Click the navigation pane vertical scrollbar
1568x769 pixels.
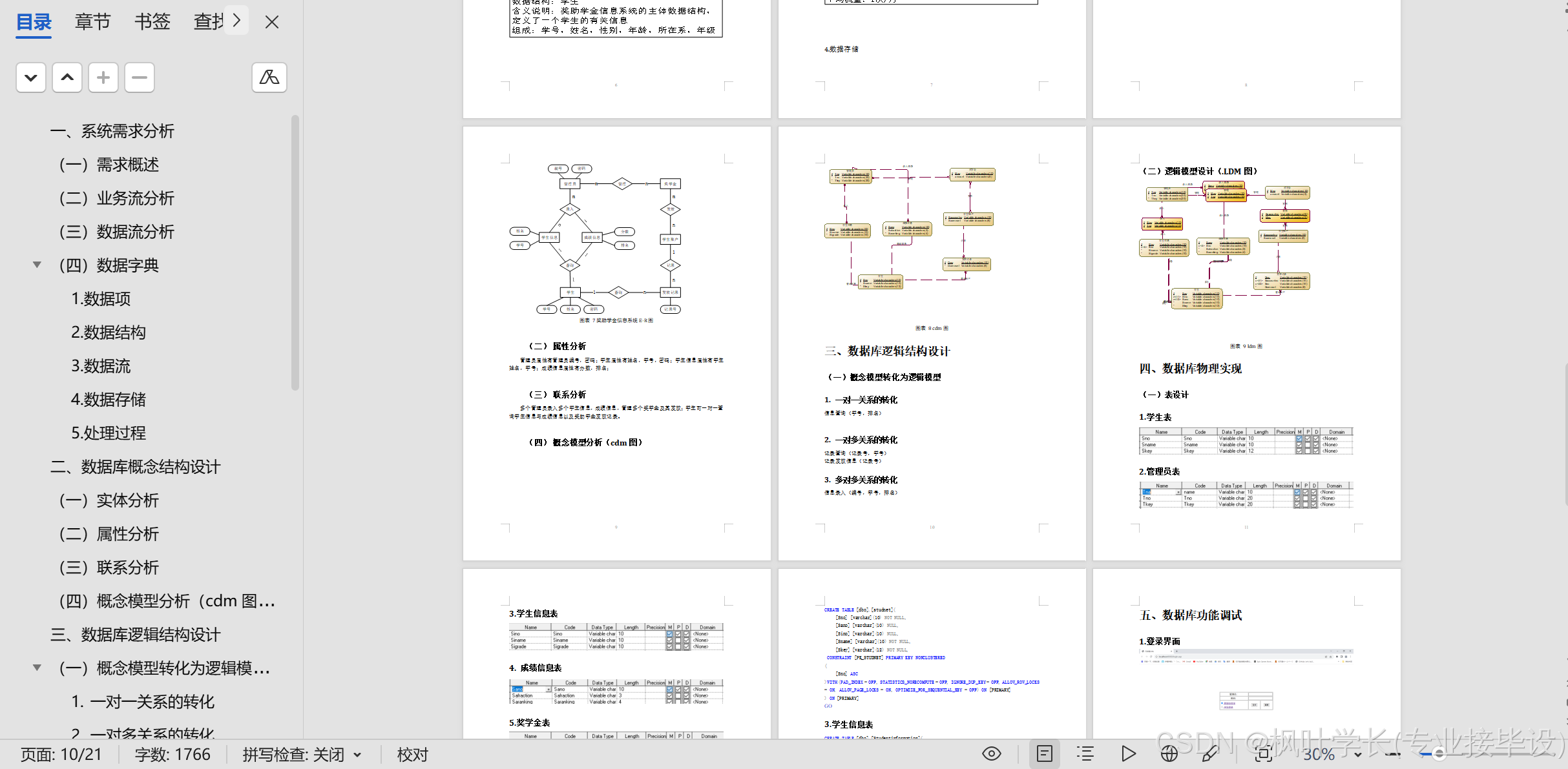[x=295, y=253]
